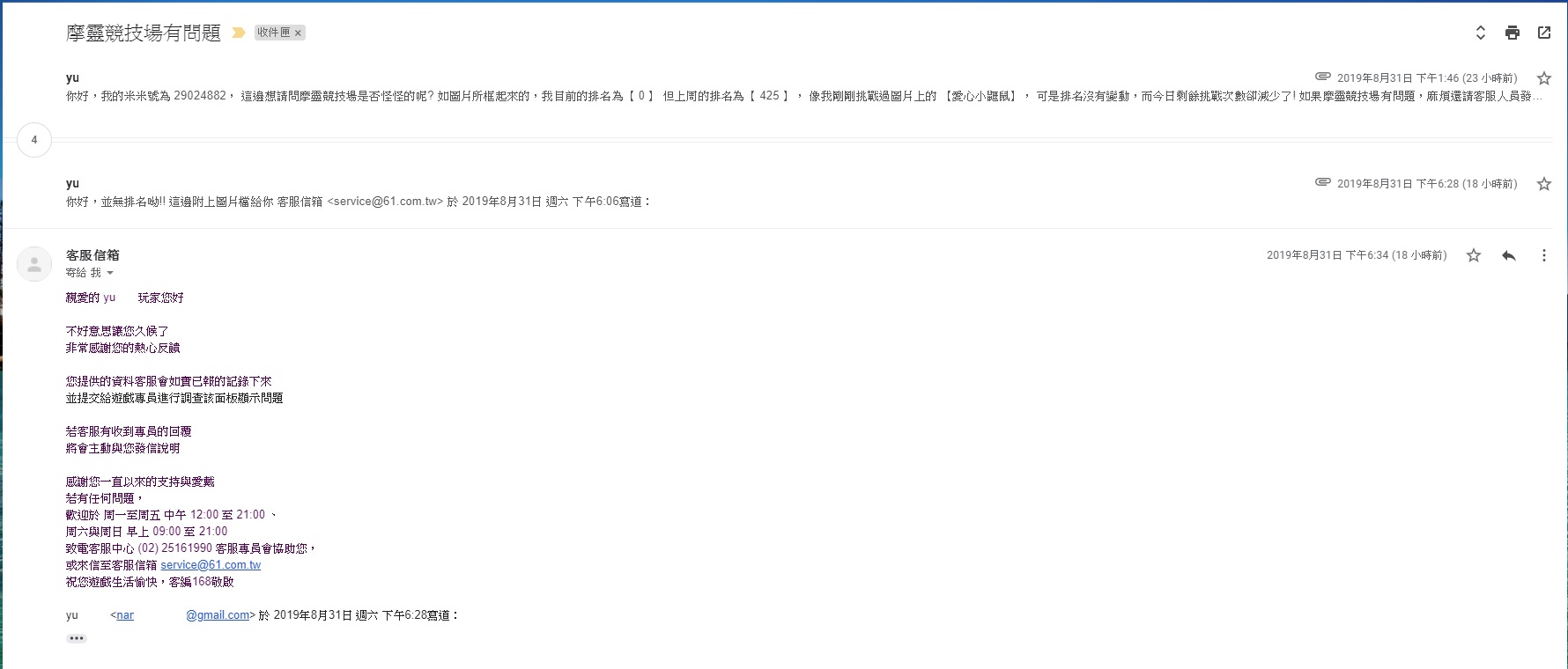The width and height of the screenshot is (1568, 669).
Task: Star the 下午6:28 message from yu
Action: (x=1543, y=184)
